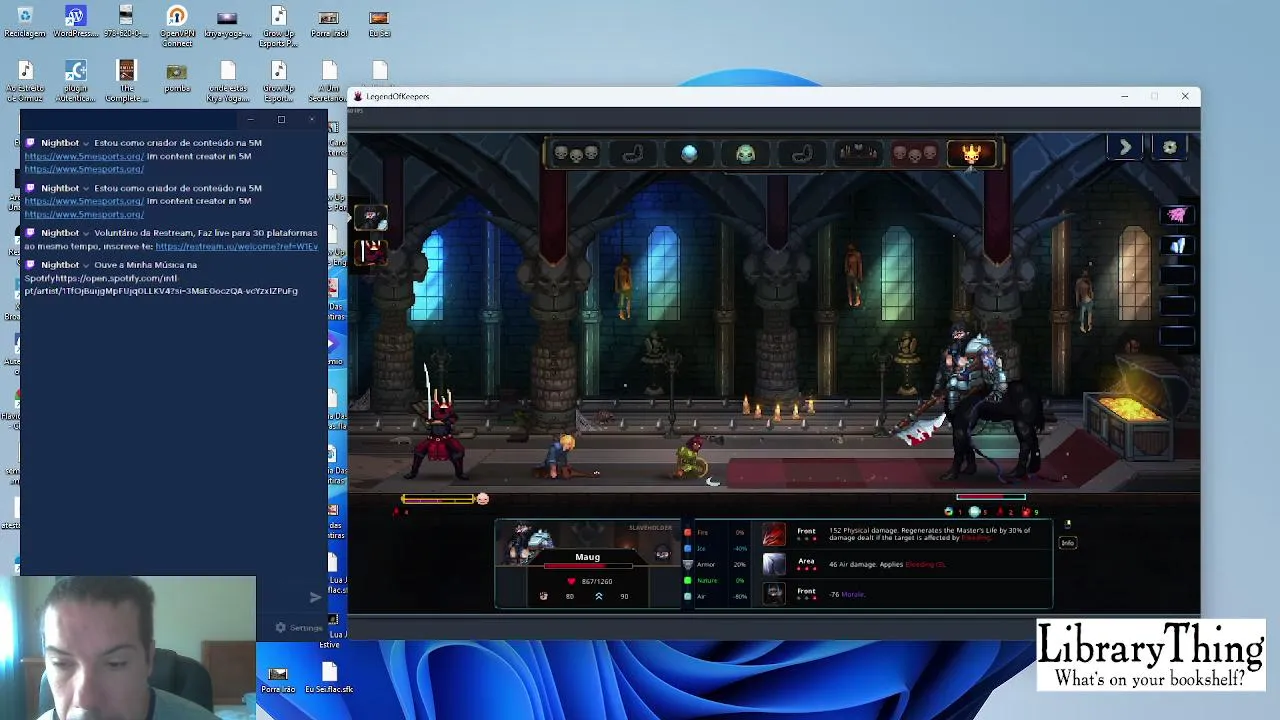Click Maug's red health bar
Image resolution: width=1280 pixels, height=720 pixels.
pyautogui.click(x=587, y=567)
